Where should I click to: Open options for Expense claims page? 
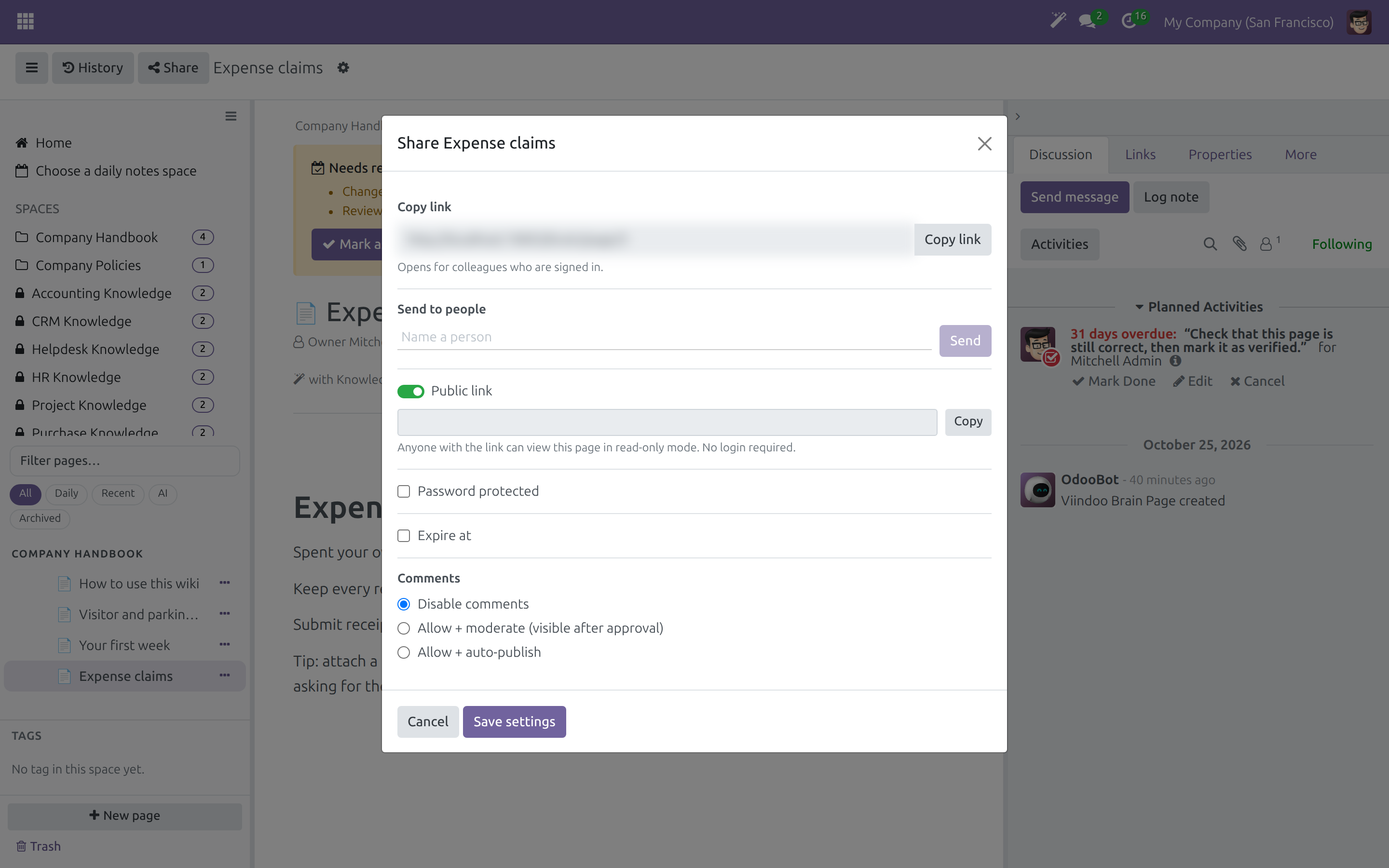tap(224, 676)
